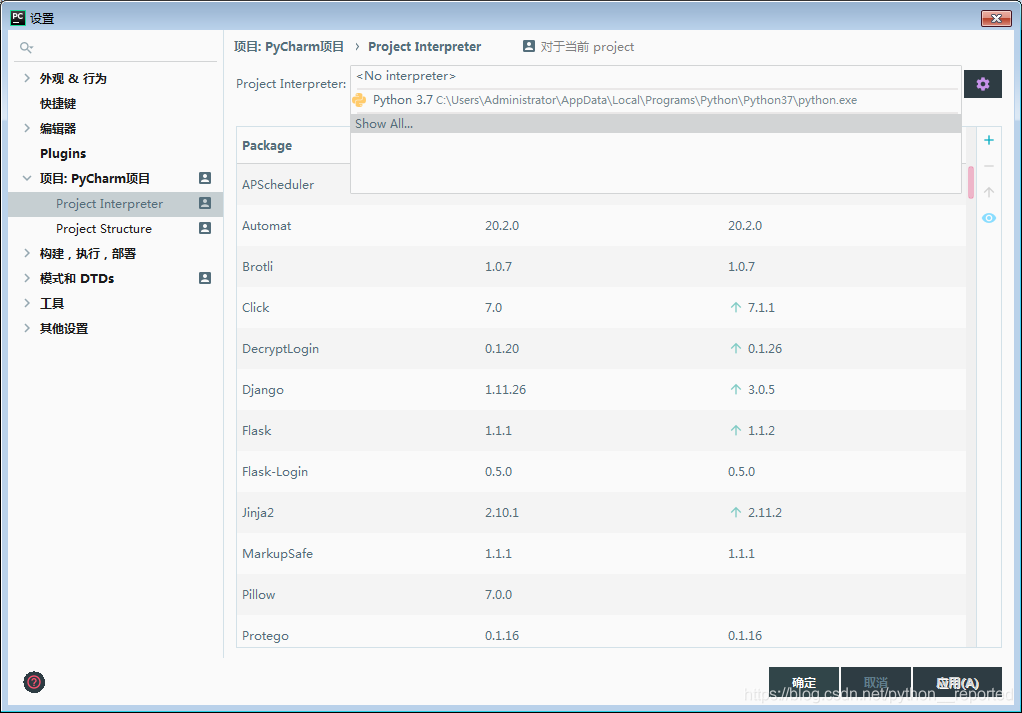Select <No interpreter> in dropdown list
1022x713 pixels.
(656, 76)
